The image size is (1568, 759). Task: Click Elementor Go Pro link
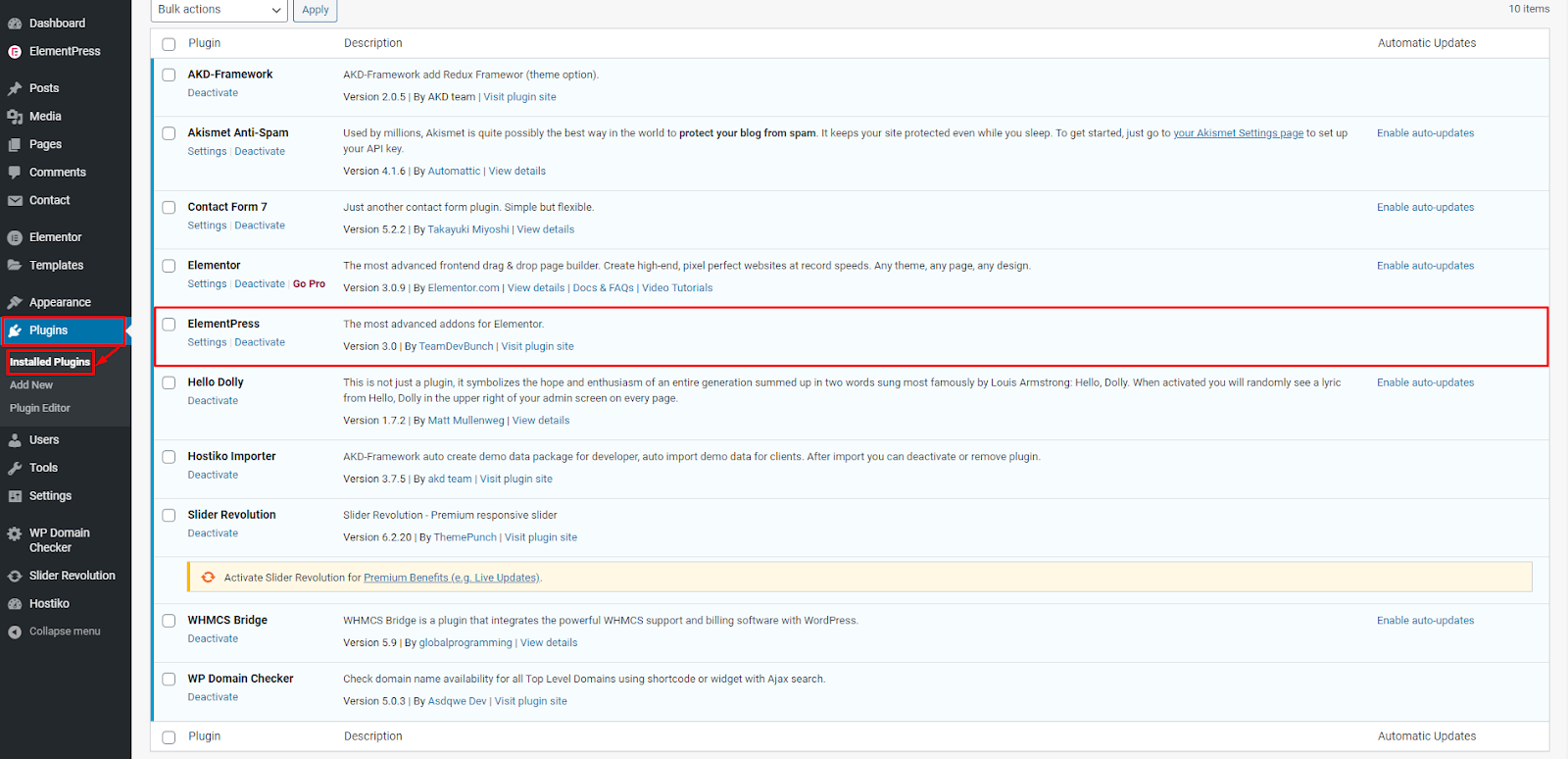tap(309, 284)
